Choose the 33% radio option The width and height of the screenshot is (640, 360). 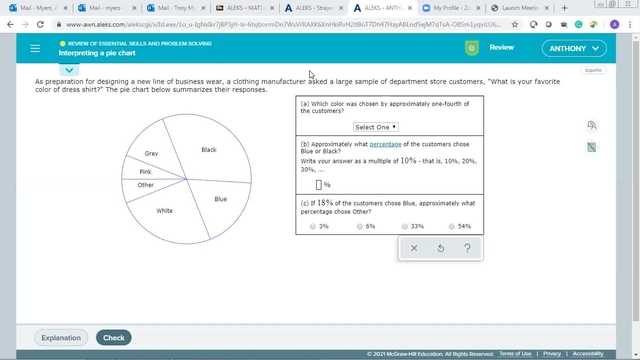point(404,226)
